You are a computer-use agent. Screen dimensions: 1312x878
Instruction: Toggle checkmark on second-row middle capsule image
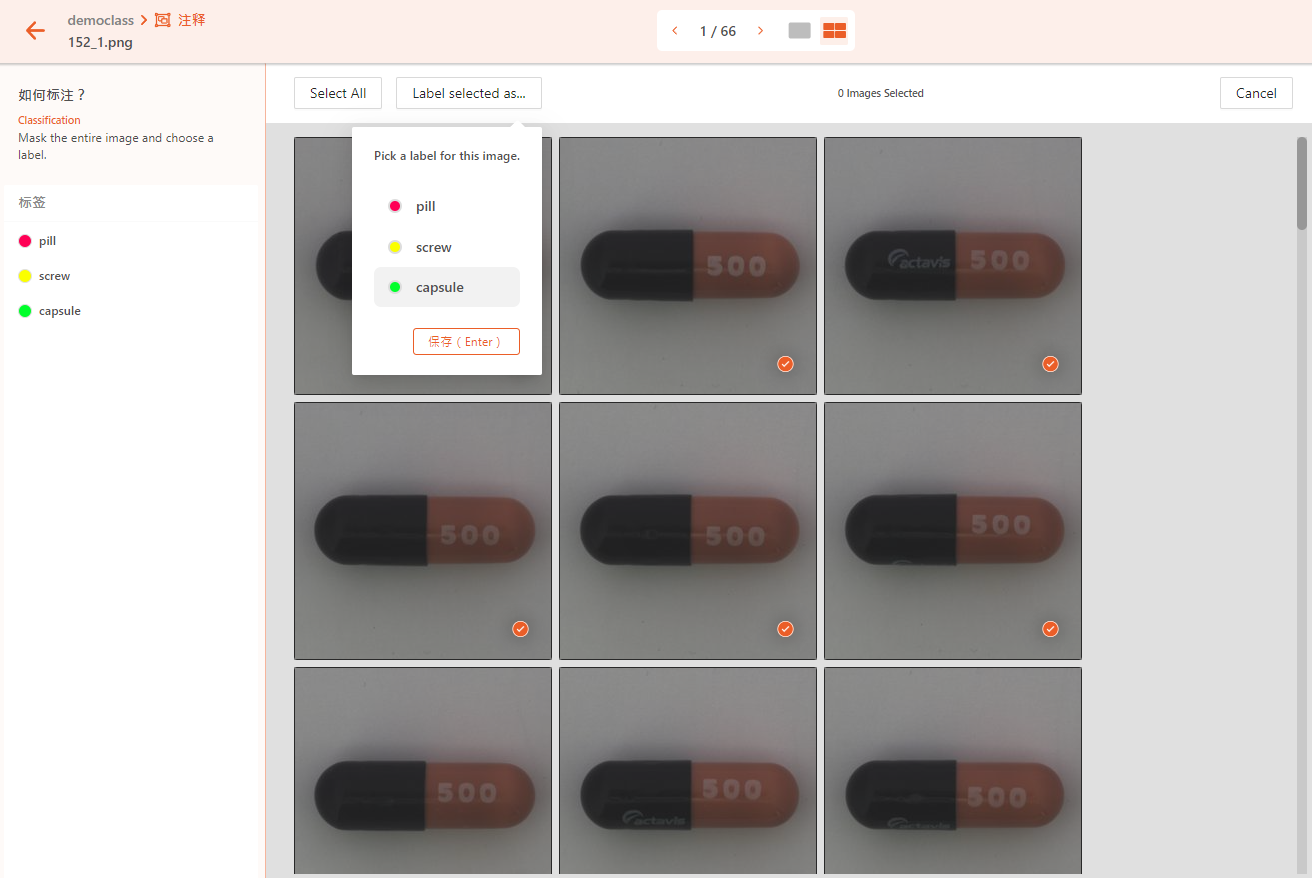[x=785, y=629]
